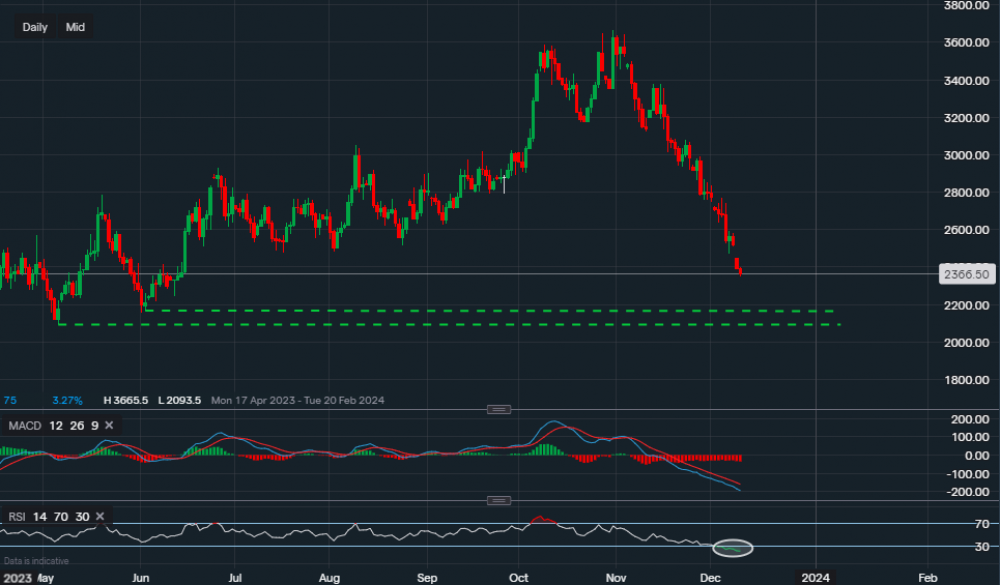Open the Daily timeframe dropdown
Screen dimensions: 1000x585
tap(35, 27)
